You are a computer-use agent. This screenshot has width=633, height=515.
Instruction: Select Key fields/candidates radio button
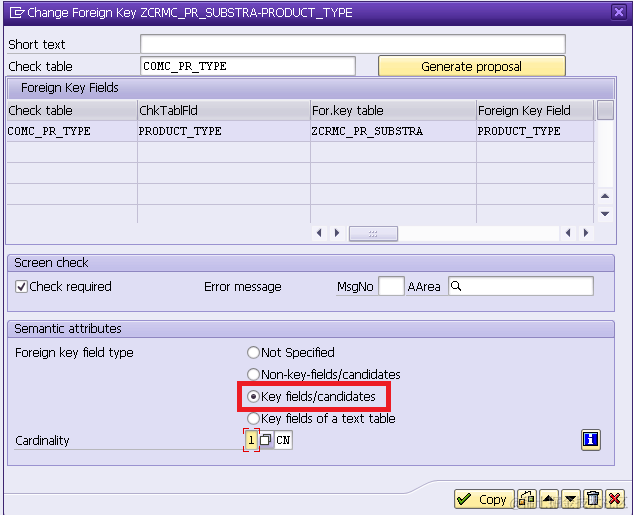tap(253, 397)
